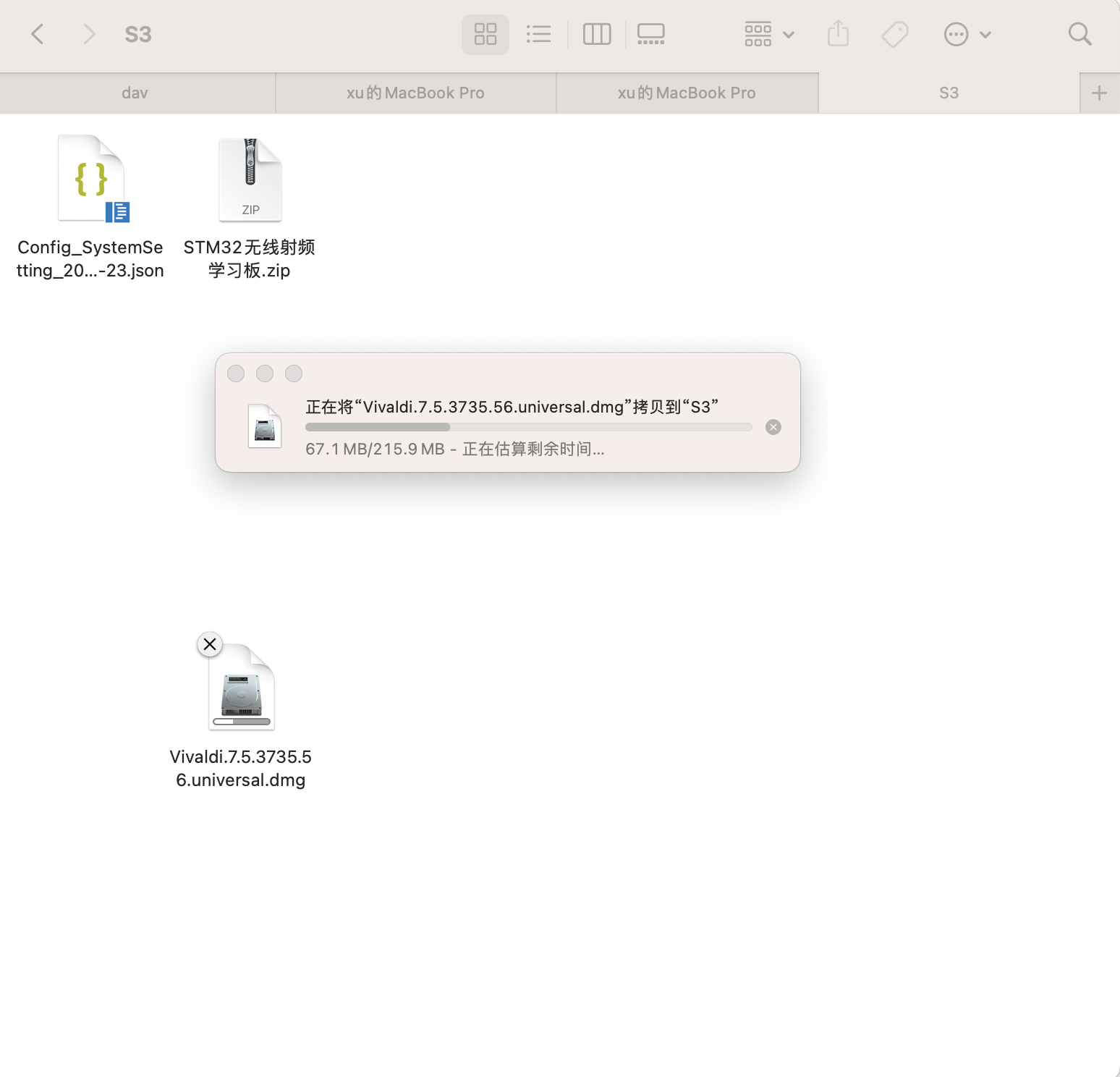1120x1077 pixels.
Task: Cancel copy via X badge on Vivaldi file
Action: pyautogui.click(x=210, y=644)
